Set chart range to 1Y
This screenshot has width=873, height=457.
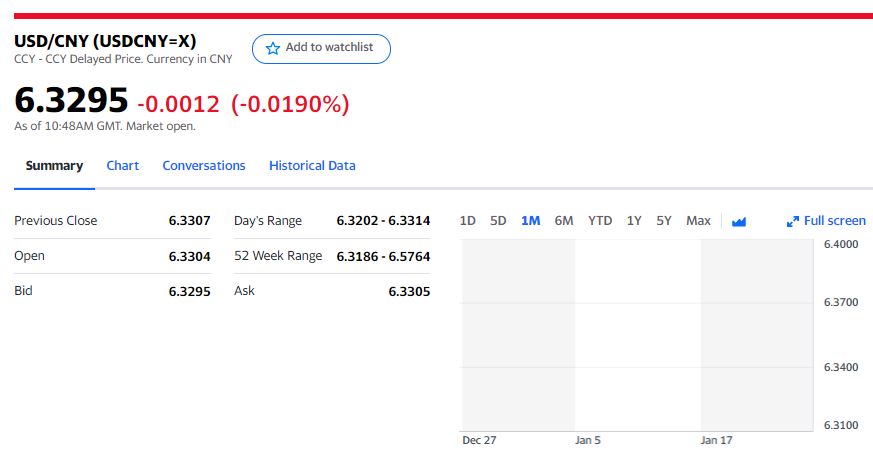point(634,221)
